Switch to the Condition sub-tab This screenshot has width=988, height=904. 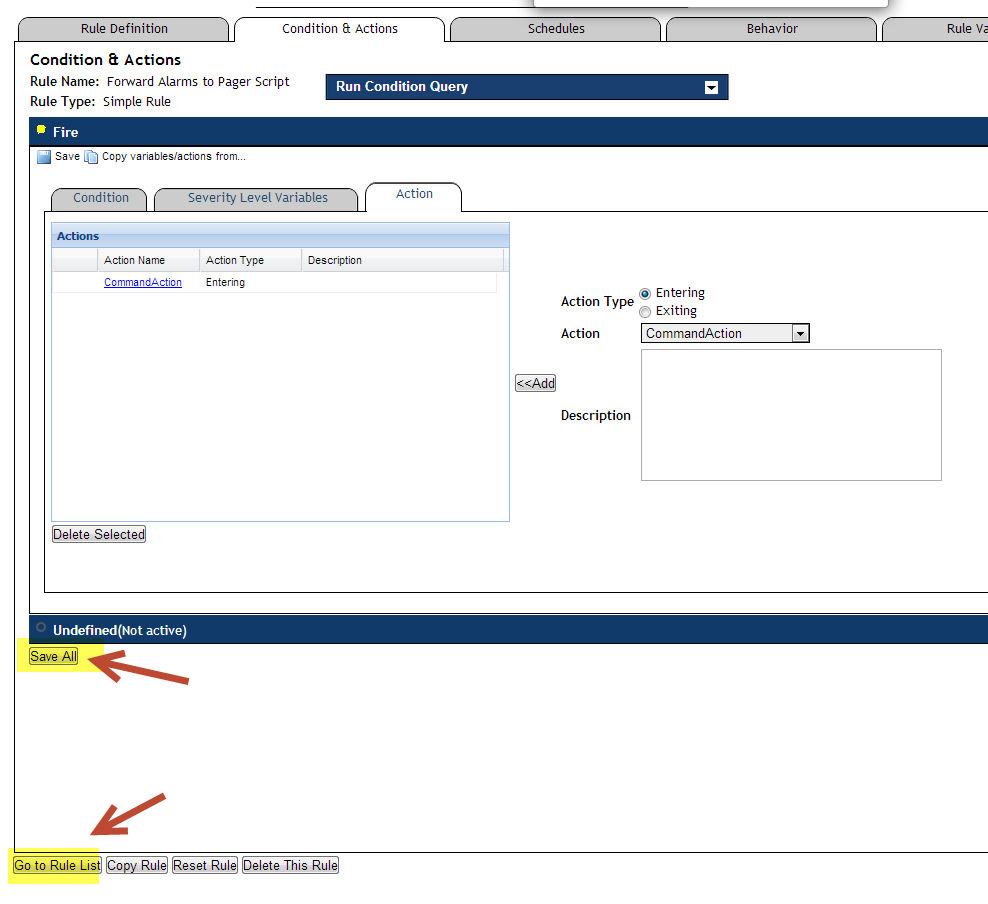[x=100, y=198]
